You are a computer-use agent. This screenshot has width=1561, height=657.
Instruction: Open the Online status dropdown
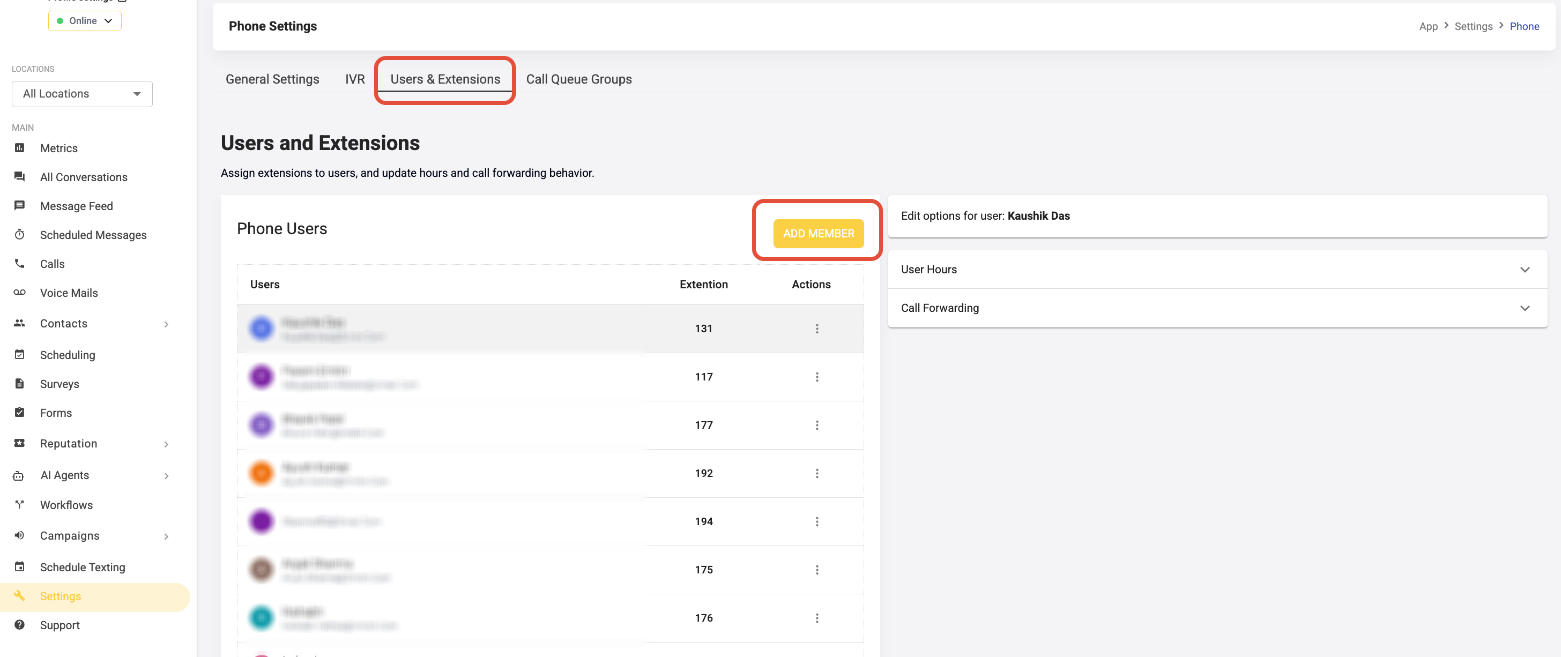pos(85,21)
